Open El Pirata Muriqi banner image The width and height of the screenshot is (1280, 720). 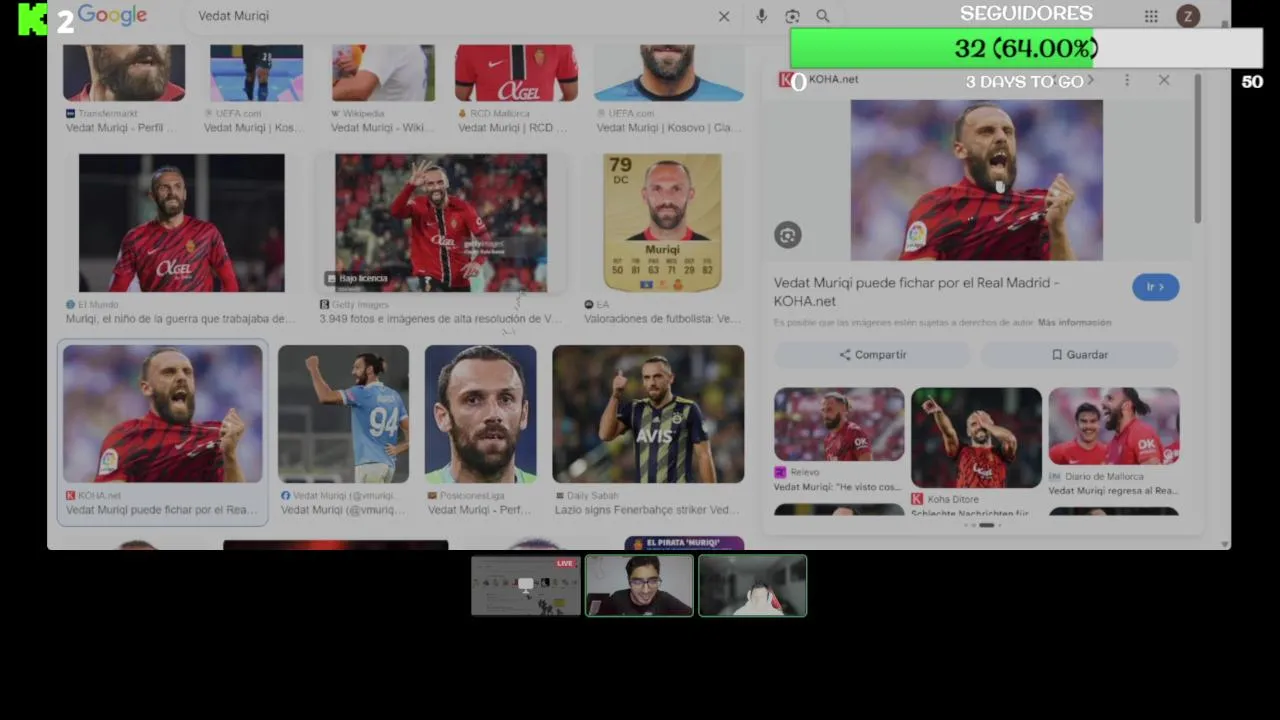pyautogui.click(x=684, y=544)
